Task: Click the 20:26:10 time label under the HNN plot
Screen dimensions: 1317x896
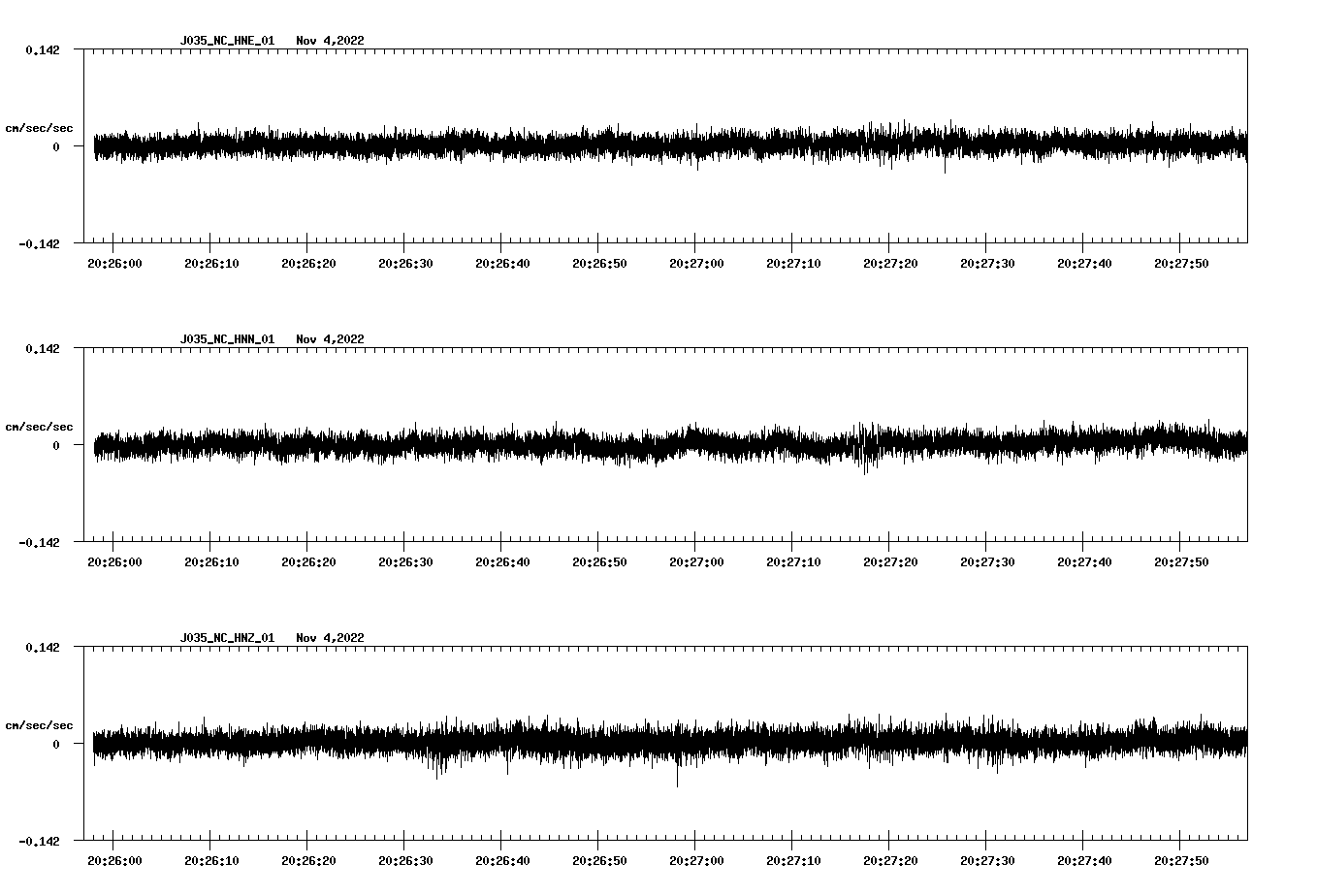Action: pos(211,562)
